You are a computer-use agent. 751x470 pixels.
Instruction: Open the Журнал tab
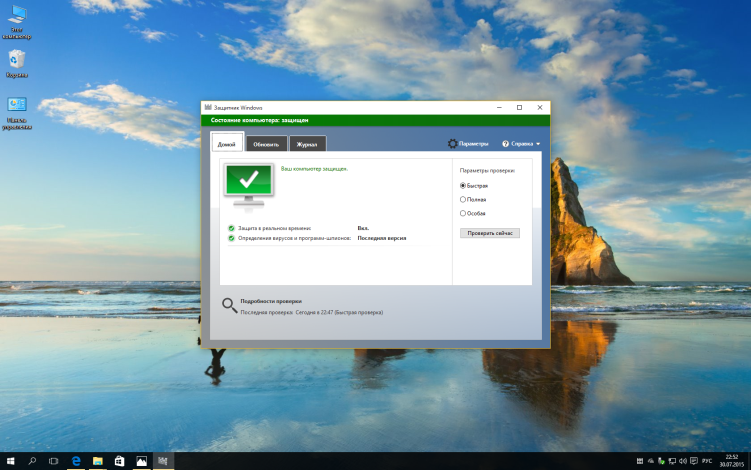[307, 143]
